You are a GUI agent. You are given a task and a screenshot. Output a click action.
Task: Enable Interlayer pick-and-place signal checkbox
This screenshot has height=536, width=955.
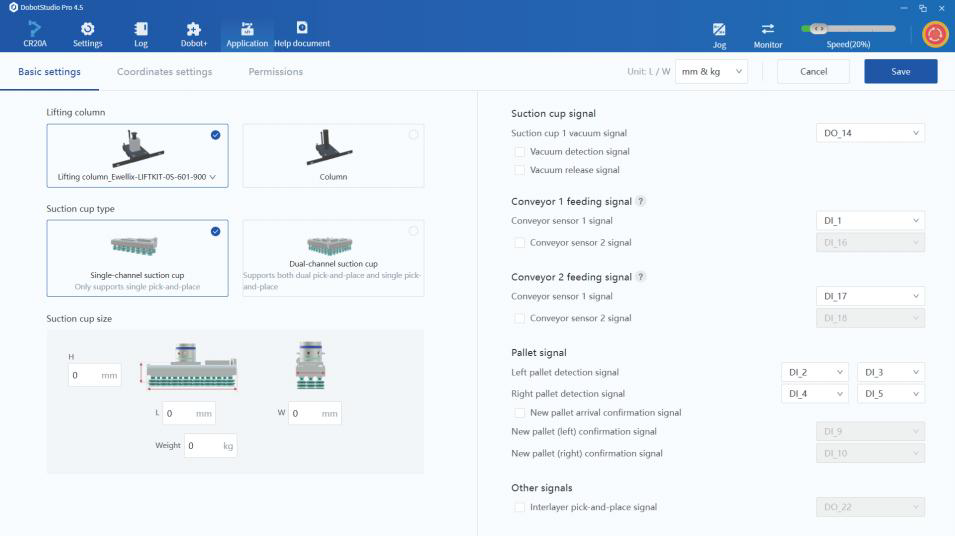[520, 507]
